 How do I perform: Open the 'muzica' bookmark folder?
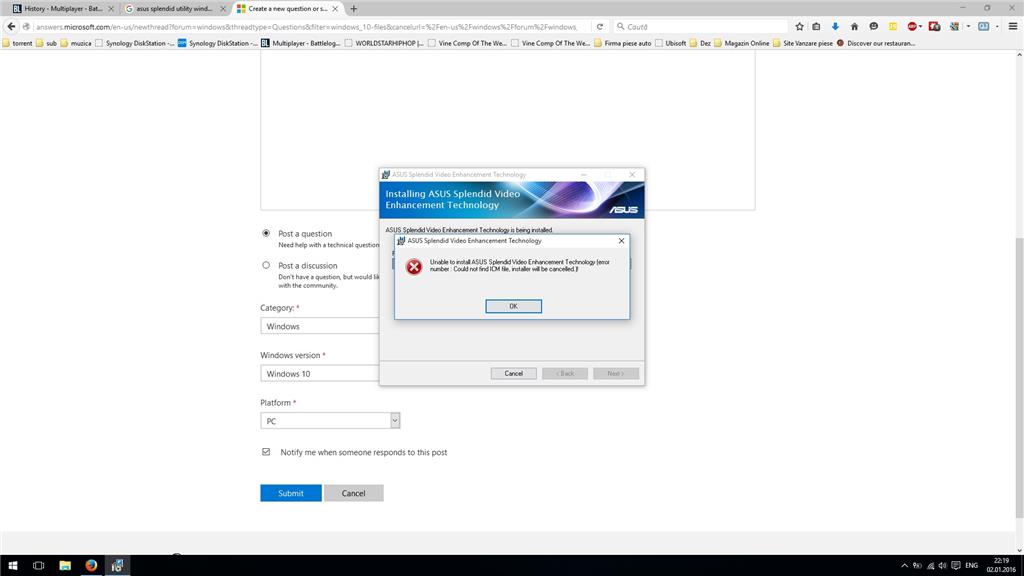point(76,43)
